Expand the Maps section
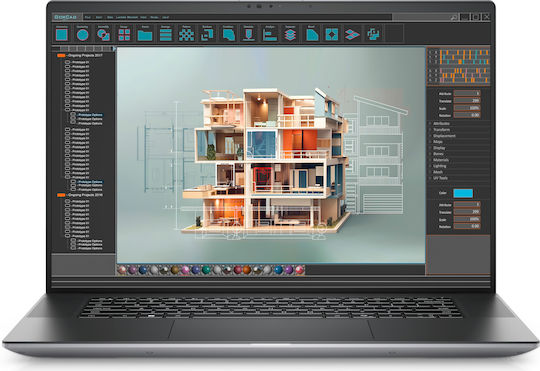Viewport: 540px width, 371px height. pos(438,142)
